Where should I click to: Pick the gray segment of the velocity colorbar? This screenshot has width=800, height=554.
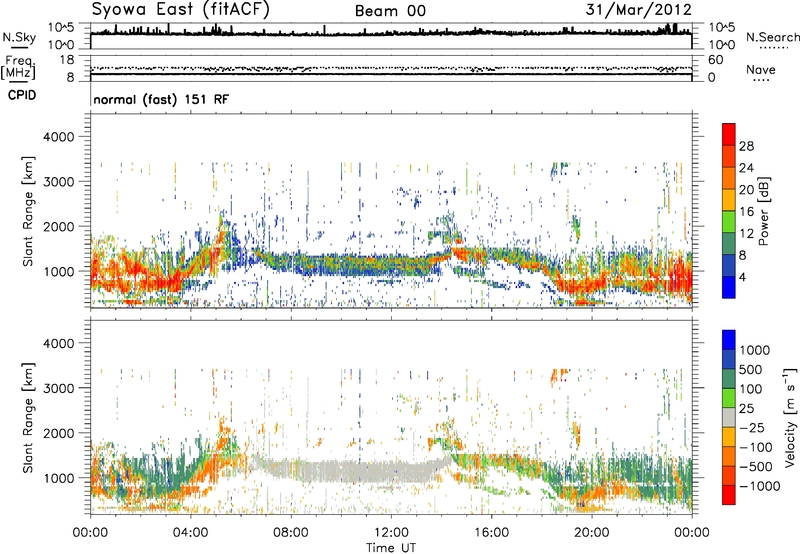(x=729, y=418)
